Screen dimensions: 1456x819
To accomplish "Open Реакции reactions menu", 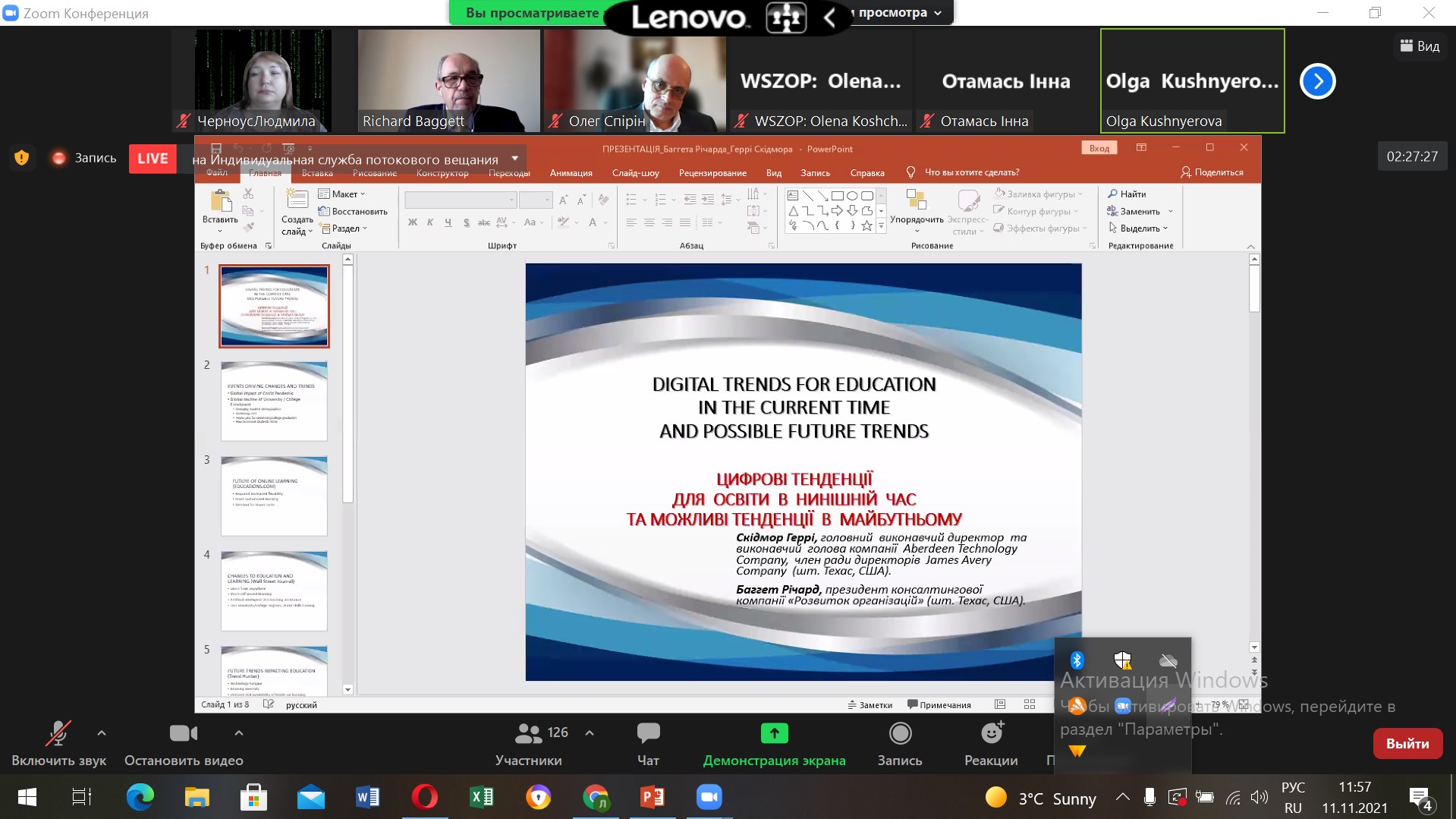I will (x=991, y=744).
